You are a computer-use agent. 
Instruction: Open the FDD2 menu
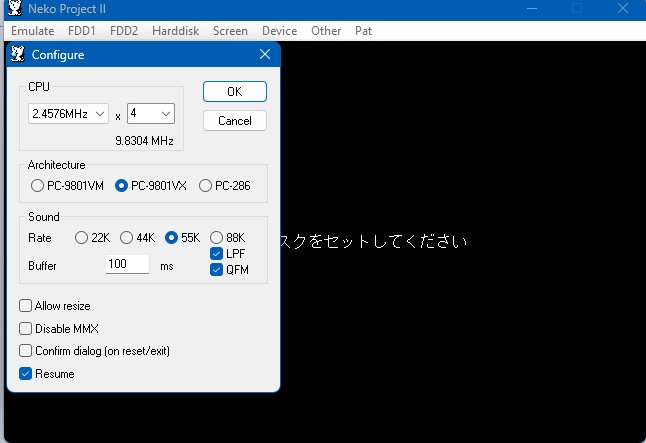click(x=124, y=31)
